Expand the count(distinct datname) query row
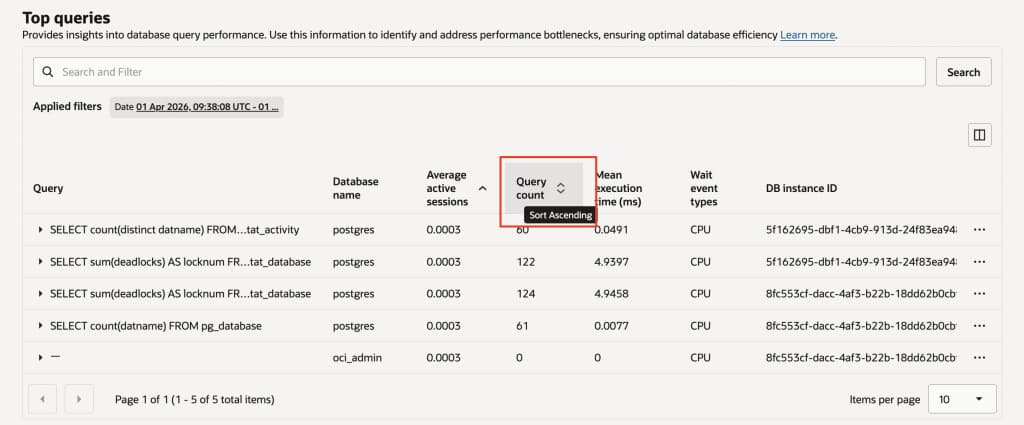 tap(40, 230)
